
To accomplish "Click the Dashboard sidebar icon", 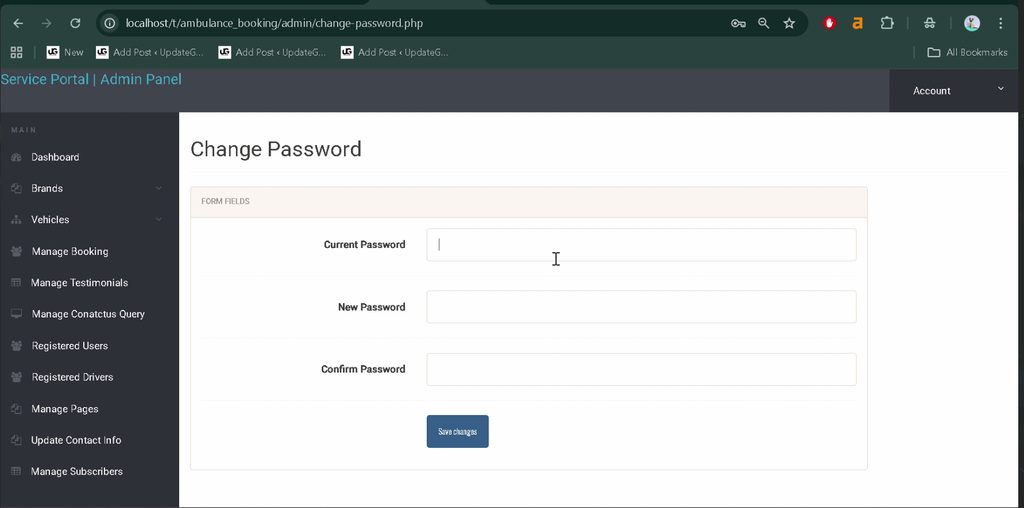I will 16,157.
